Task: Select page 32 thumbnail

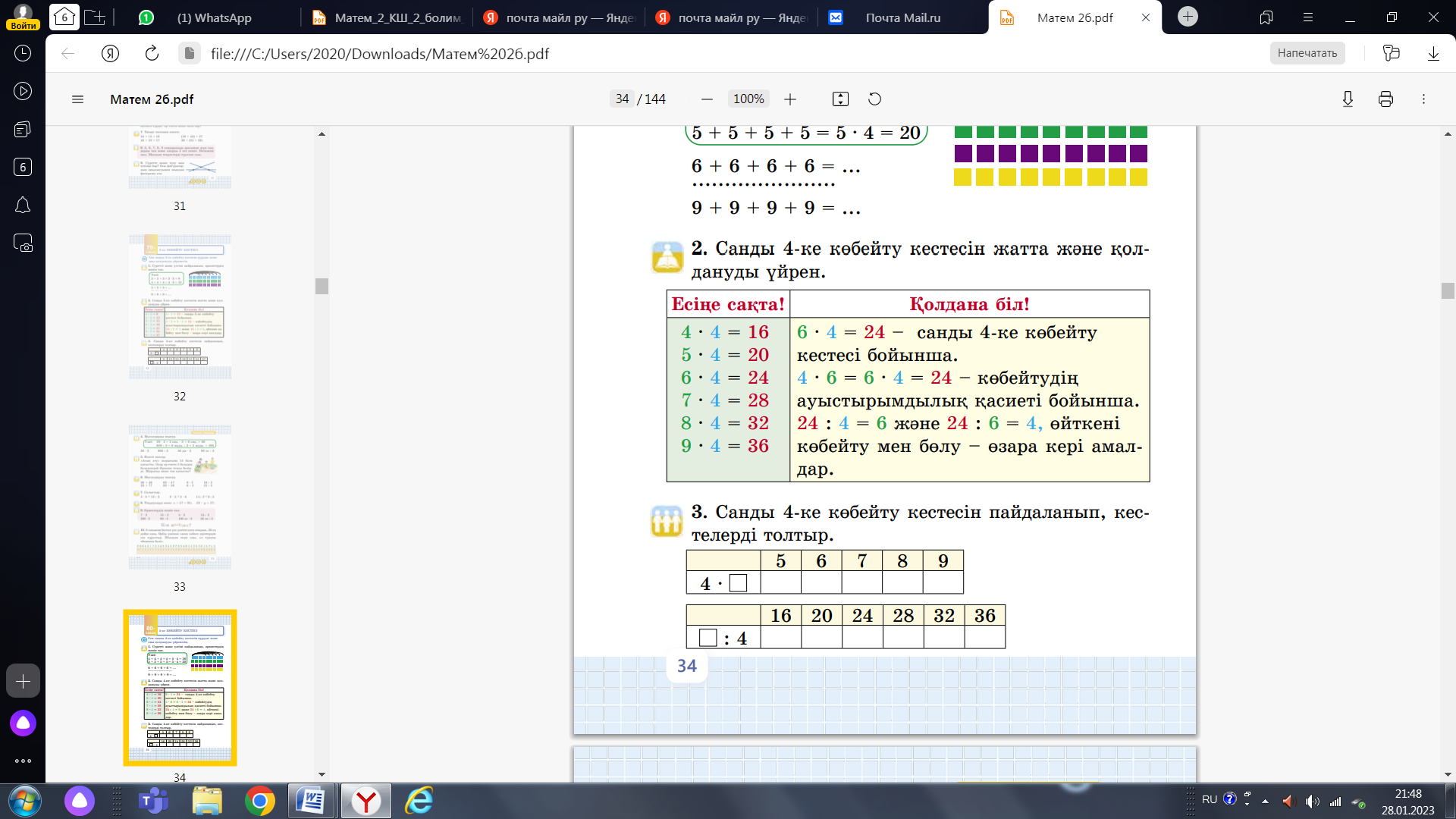Action: (180, 307)
